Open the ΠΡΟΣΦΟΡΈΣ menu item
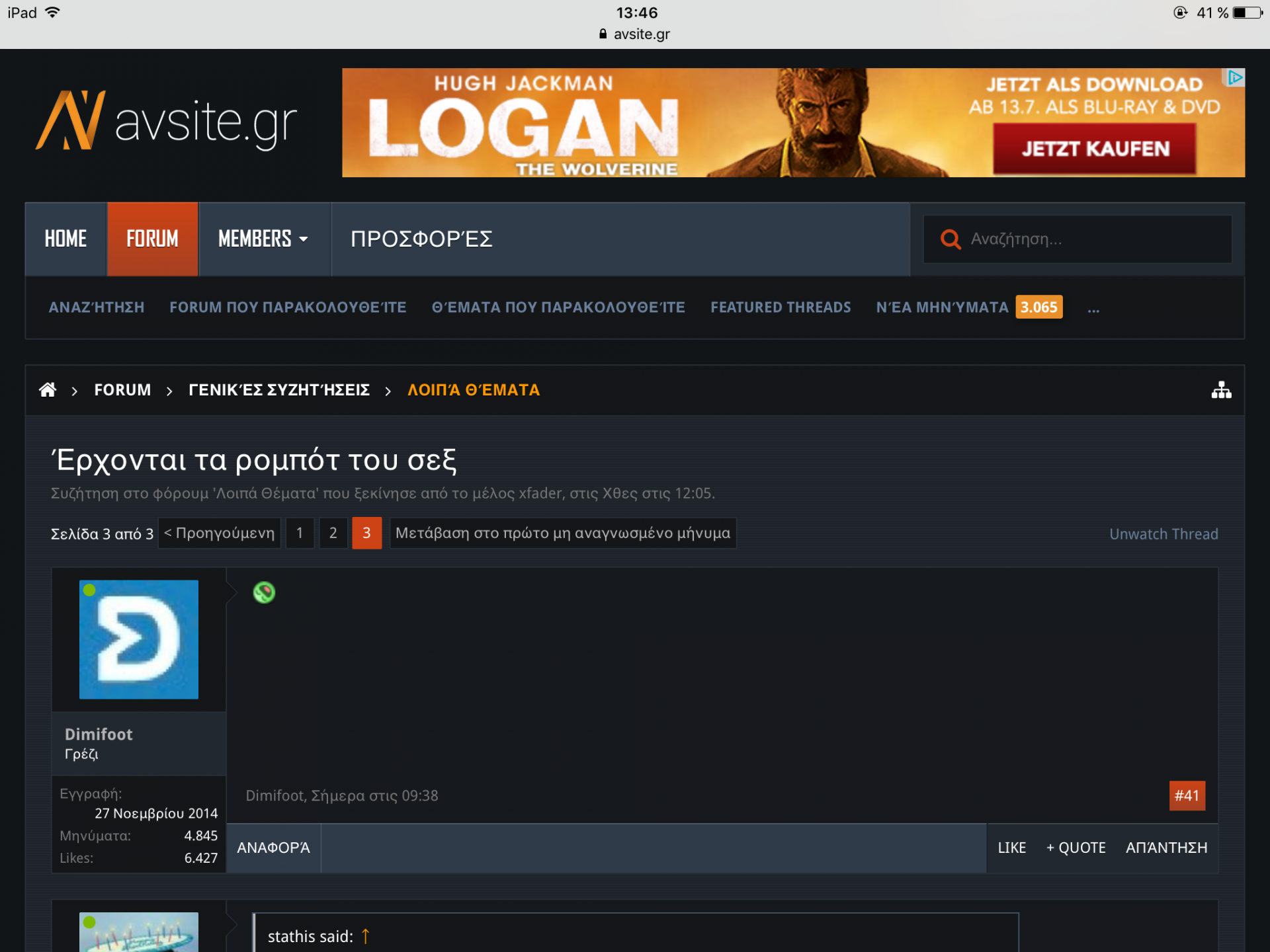Viewport: 1270px width, 952px height. click(421, 239)
